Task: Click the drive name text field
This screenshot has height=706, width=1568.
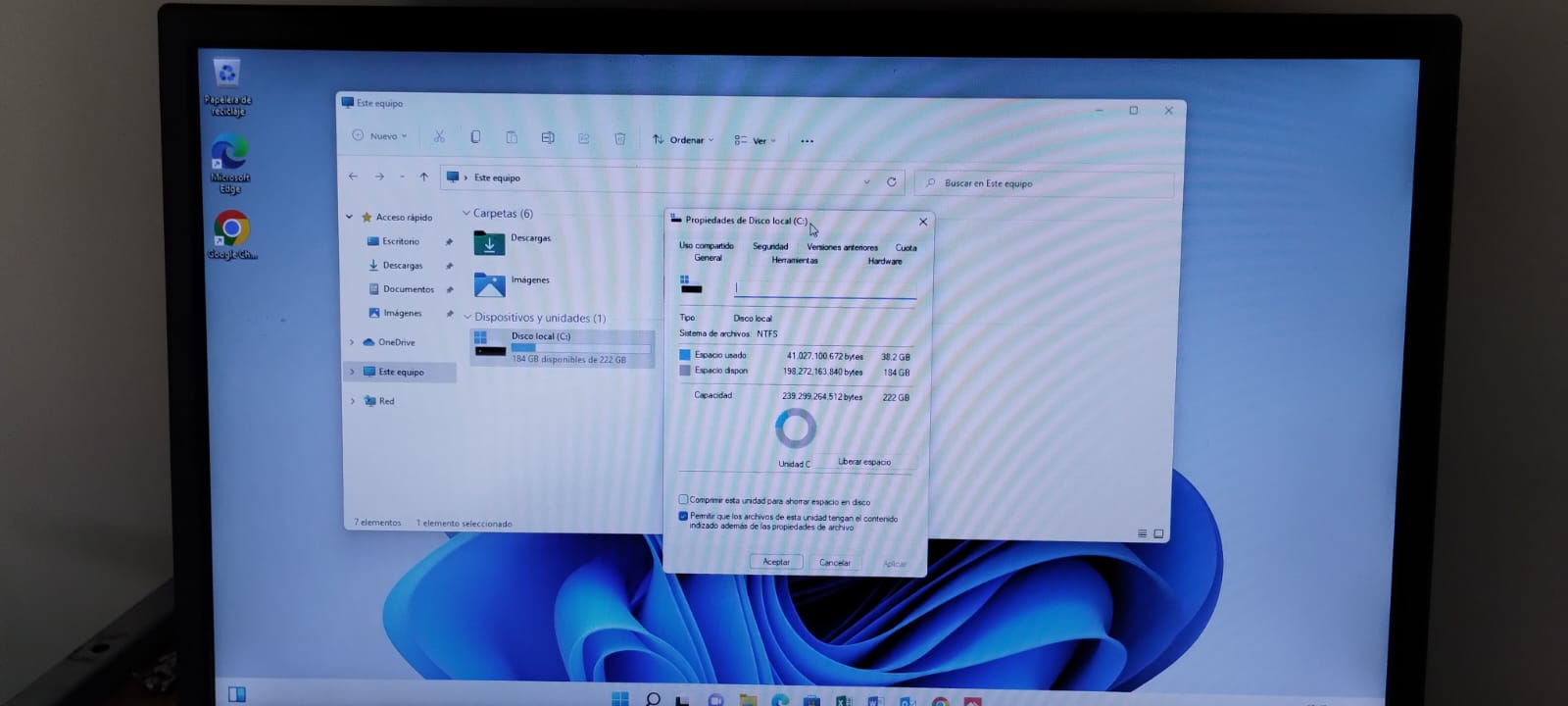Action: (x=825, y=288)
